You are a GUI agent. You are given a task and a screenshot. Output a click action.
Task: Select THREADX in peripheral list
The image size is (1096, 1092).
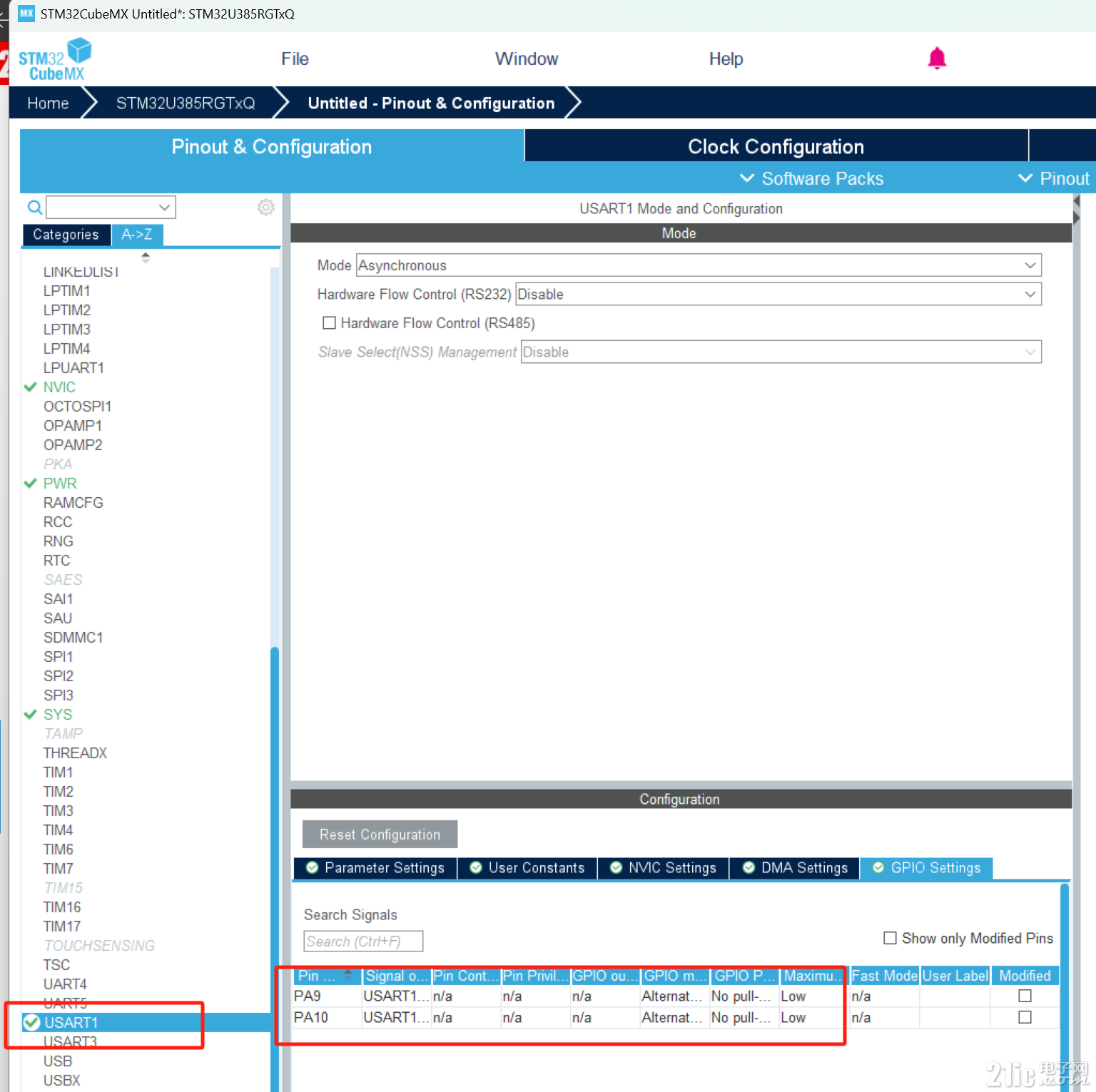tap(75, 753)
